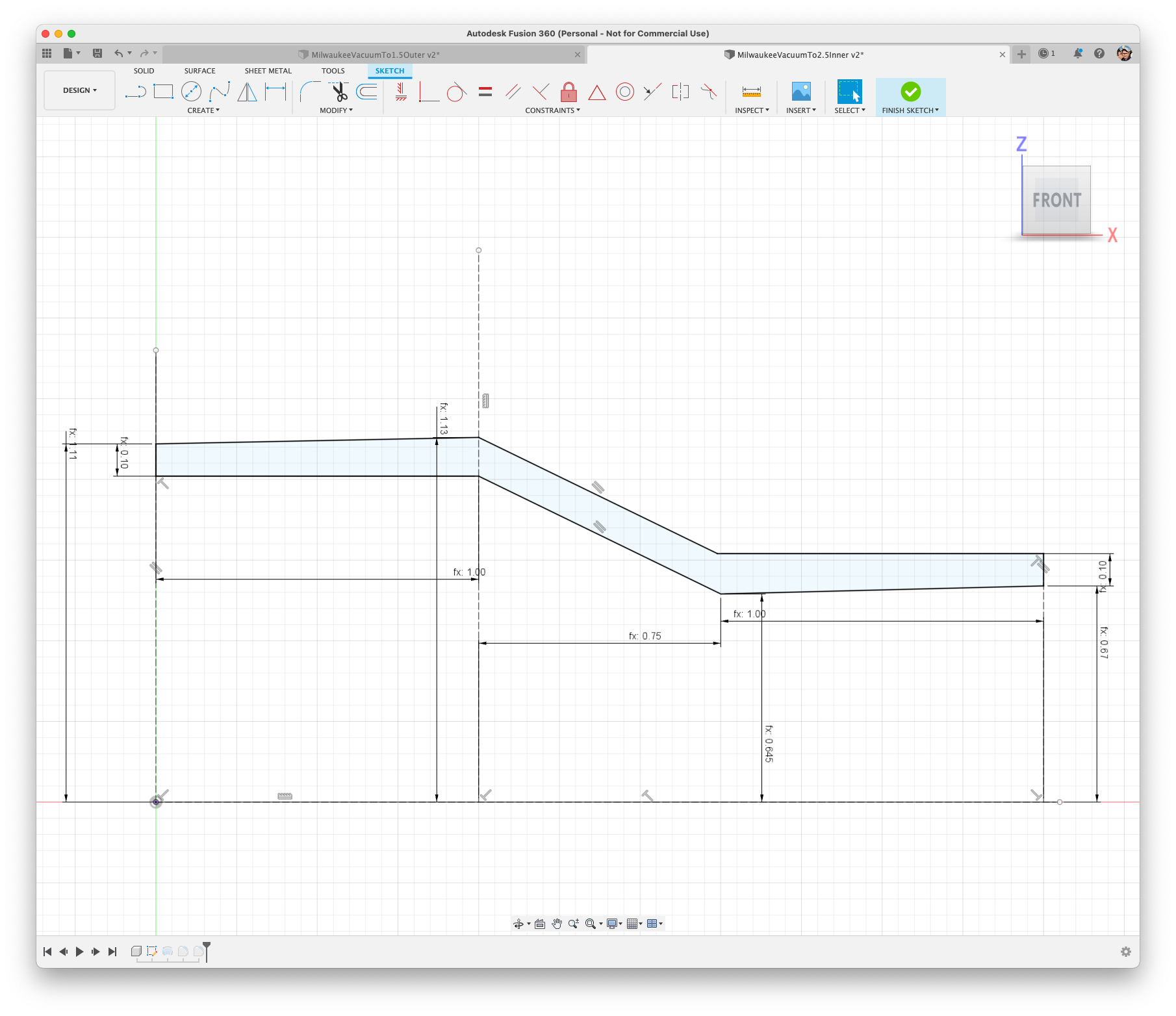Screen dimensions: 1176x1016
Task: Apply the Curvature constraint
Action: point(709,92)
